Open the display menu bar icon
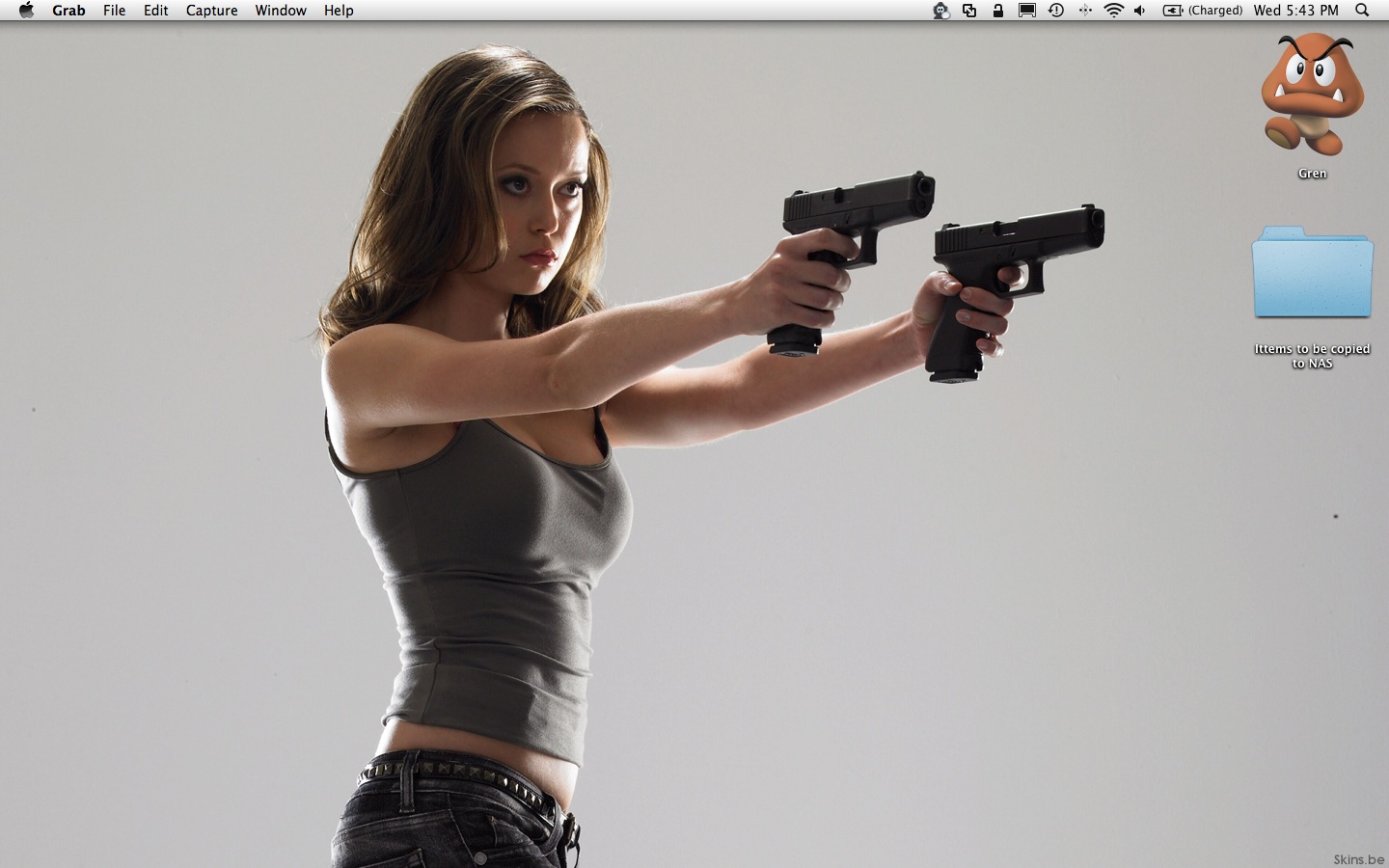Image resolution: width=1389 pixels, height=868 pixels. [1027, 11]
